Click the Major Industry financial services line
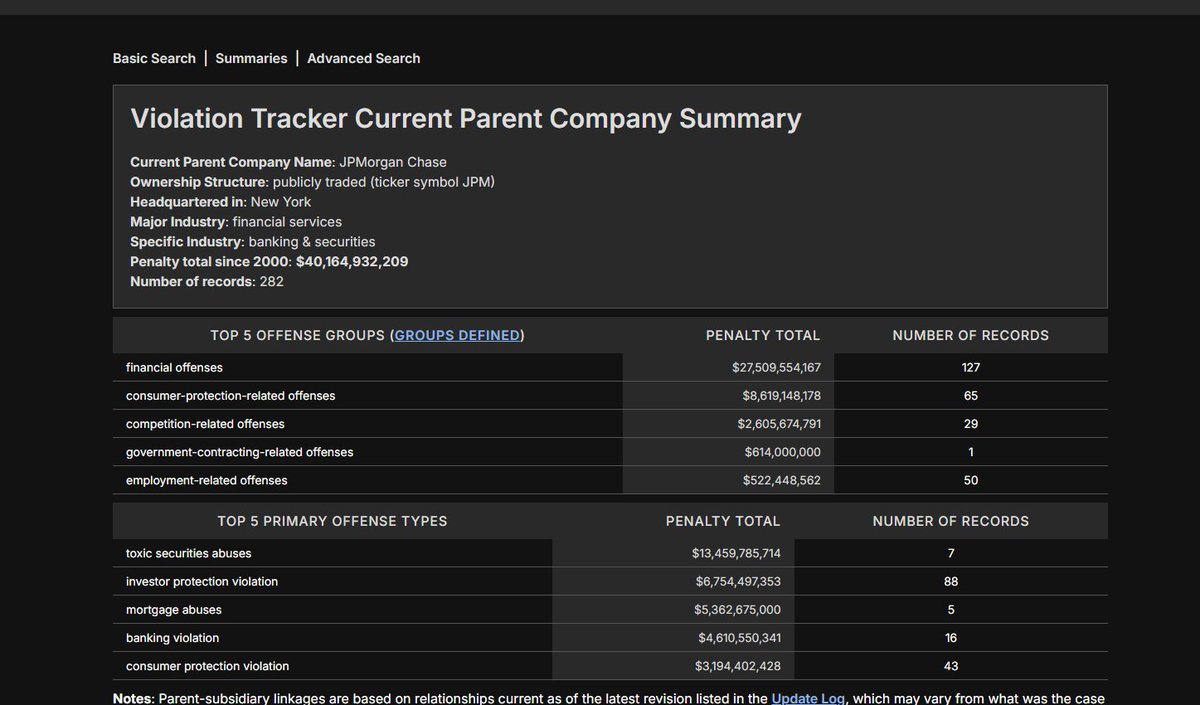Viewport: 1200px width, 705px height. point(236,222)
